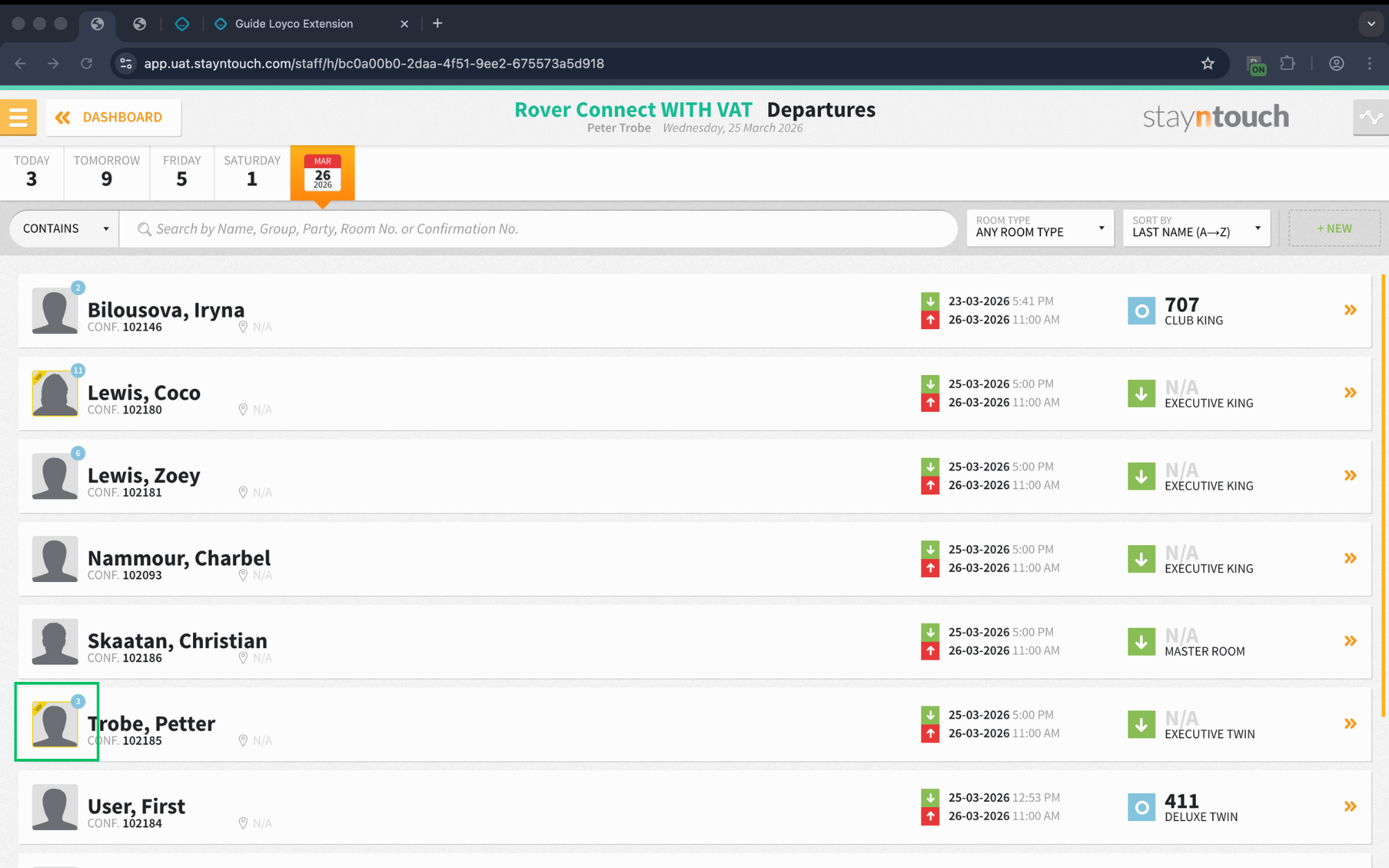Open the Sort By Last Name dropdown

pyautogui.click(x=1196, y=228)
